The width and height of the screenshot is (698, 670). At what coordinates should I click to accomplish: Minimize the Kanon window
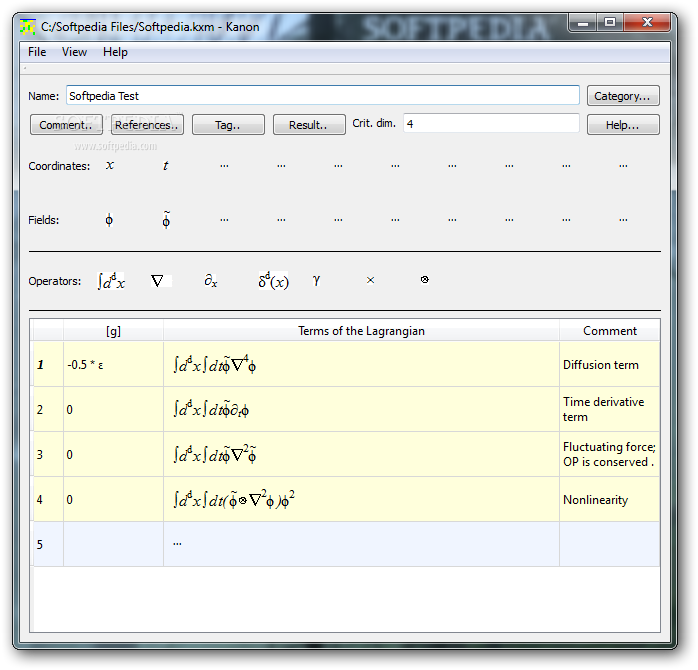pos(583,23)
